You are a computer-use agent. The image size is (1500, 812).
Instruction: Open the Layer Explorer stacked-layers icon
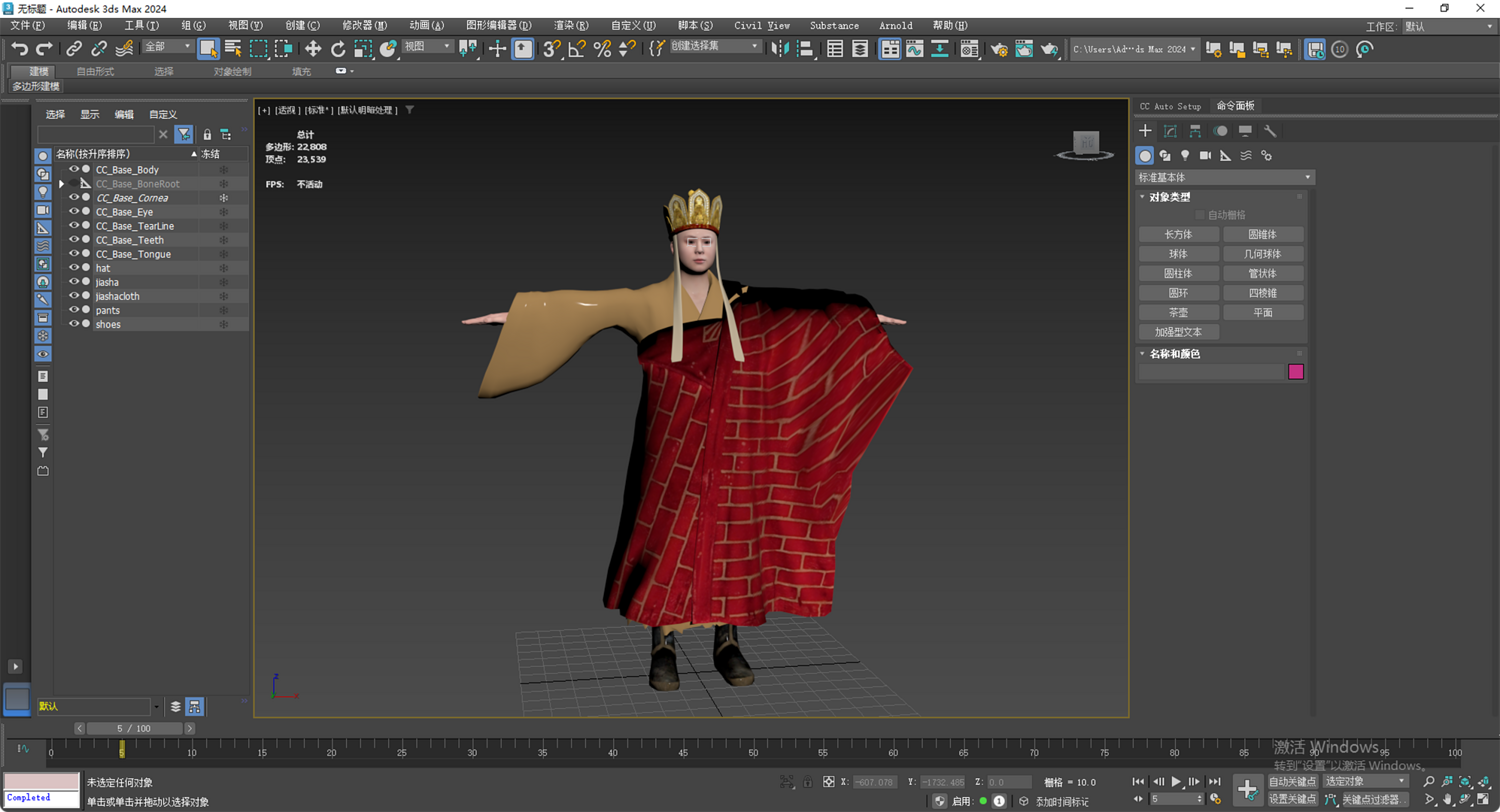click(x=860, y=48)
